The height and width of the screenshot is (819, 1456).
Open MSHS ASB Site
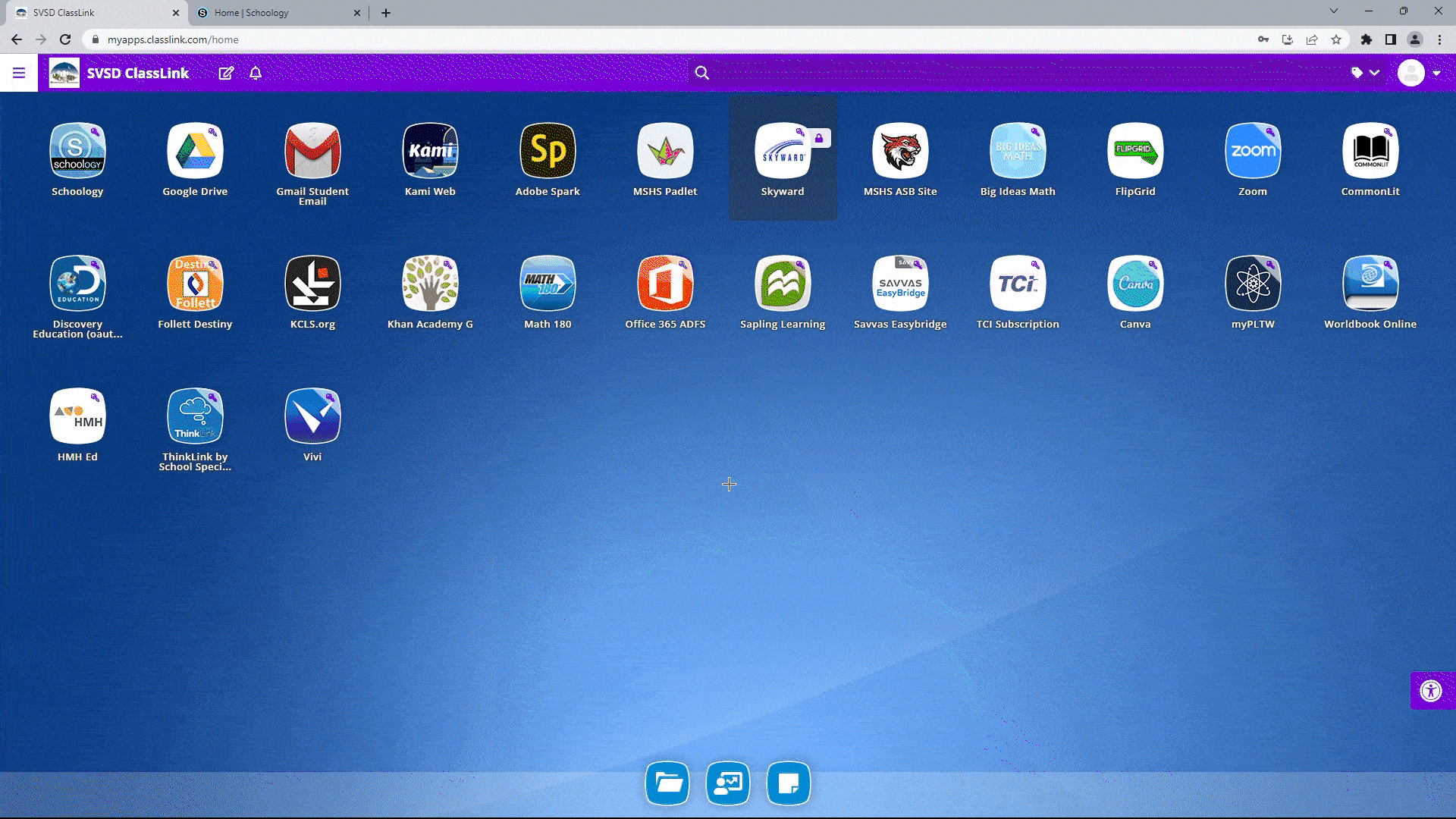900,151
